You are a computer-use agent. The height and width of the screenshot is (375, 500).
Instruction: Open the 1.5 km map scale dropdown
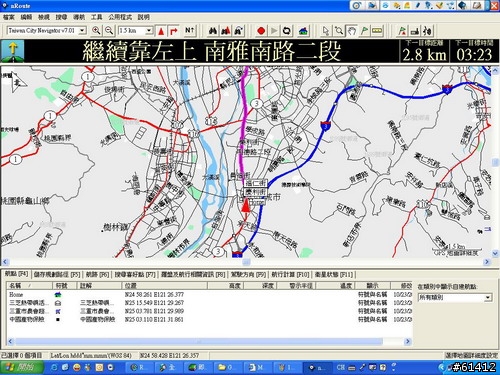point(149,31)
